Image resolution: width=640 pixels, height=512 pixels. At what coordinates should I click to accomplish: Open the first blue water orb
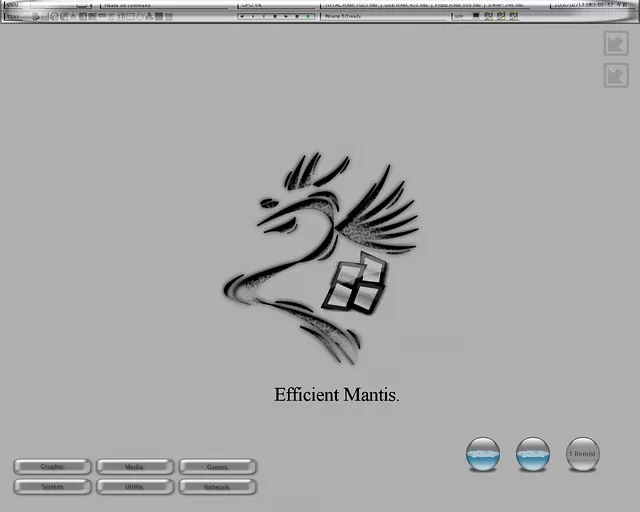[x=483, y=454]
